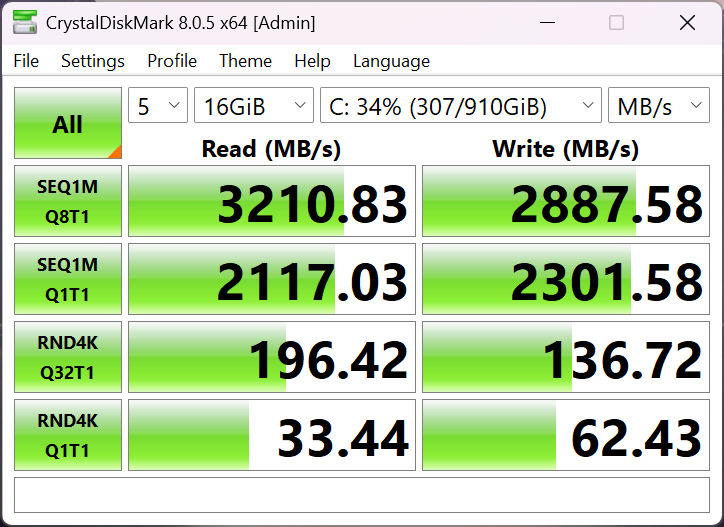This screenshot has height=527, width=724.
Task: Open the Theme menu
Action: 245,61
